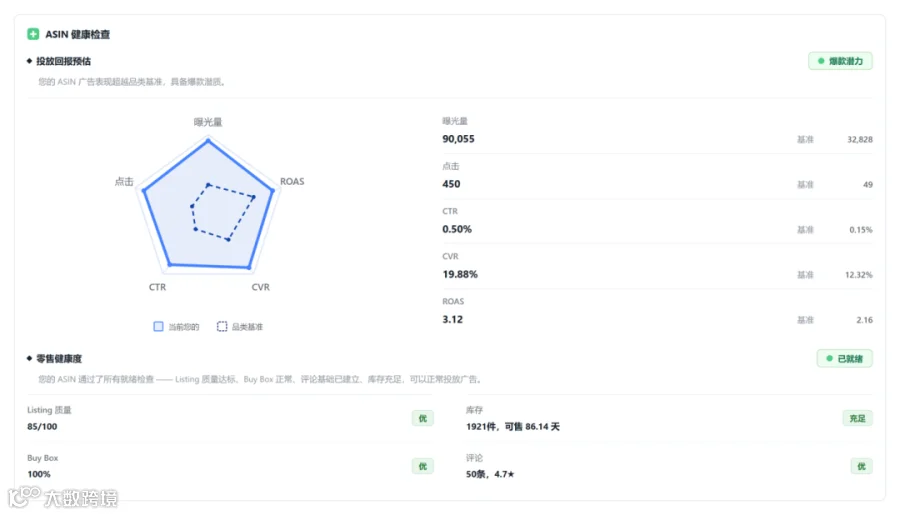Image resolution: width=900 pixels, height=515 pixels.
Task: Click the CVR value 19.88%
Action: 460,274
